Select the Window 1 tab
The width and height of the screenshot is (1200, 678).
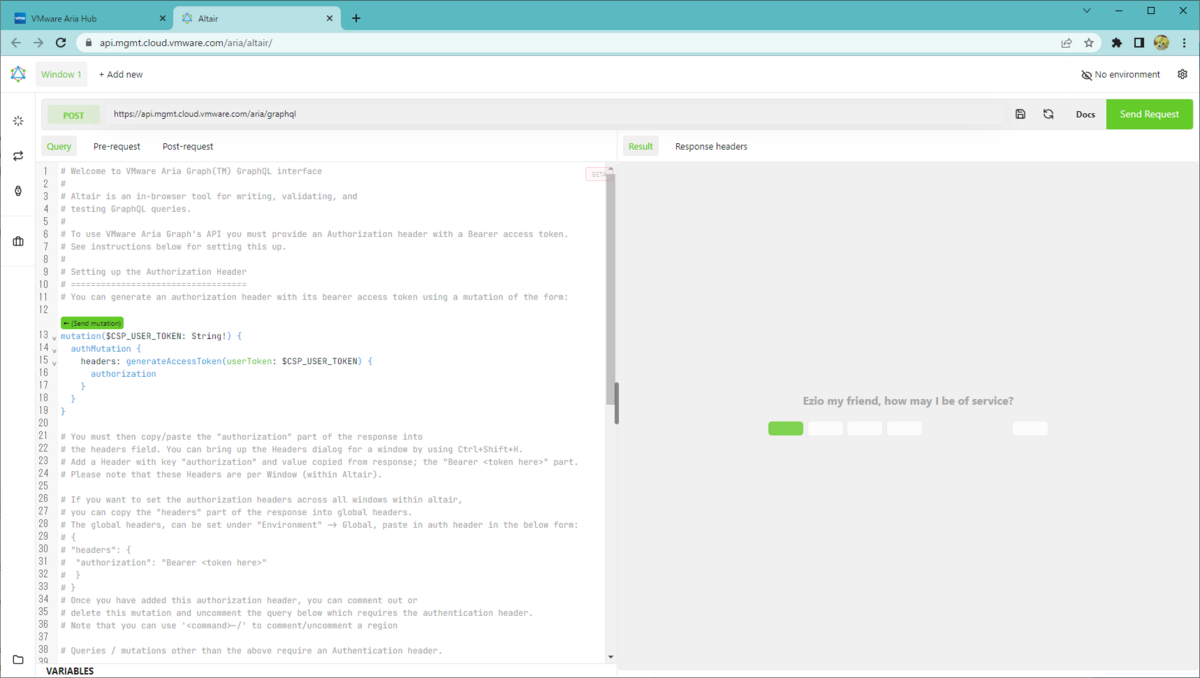pyautogui.click(x=60, y=74)
